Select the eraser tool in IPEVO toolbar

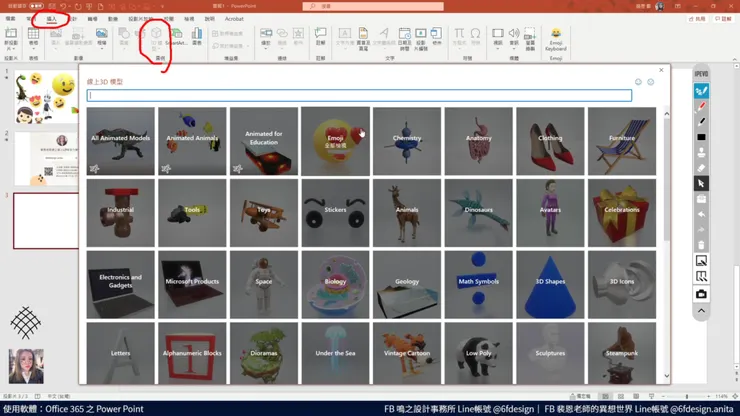(x=701, y=168)
